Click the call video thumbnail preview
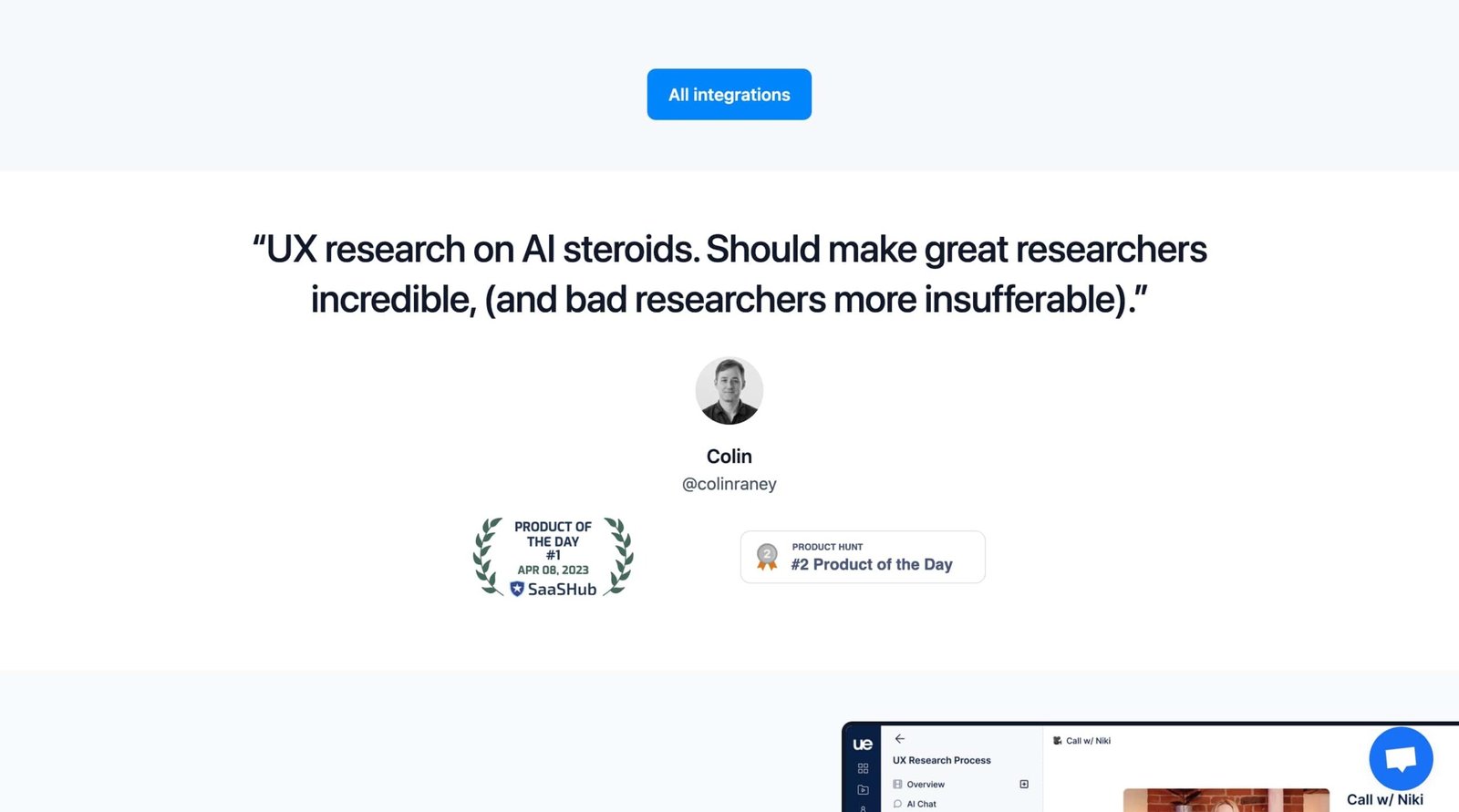Image resolution: width=1459 pixels, height=812 pixels. point(1226,800)
